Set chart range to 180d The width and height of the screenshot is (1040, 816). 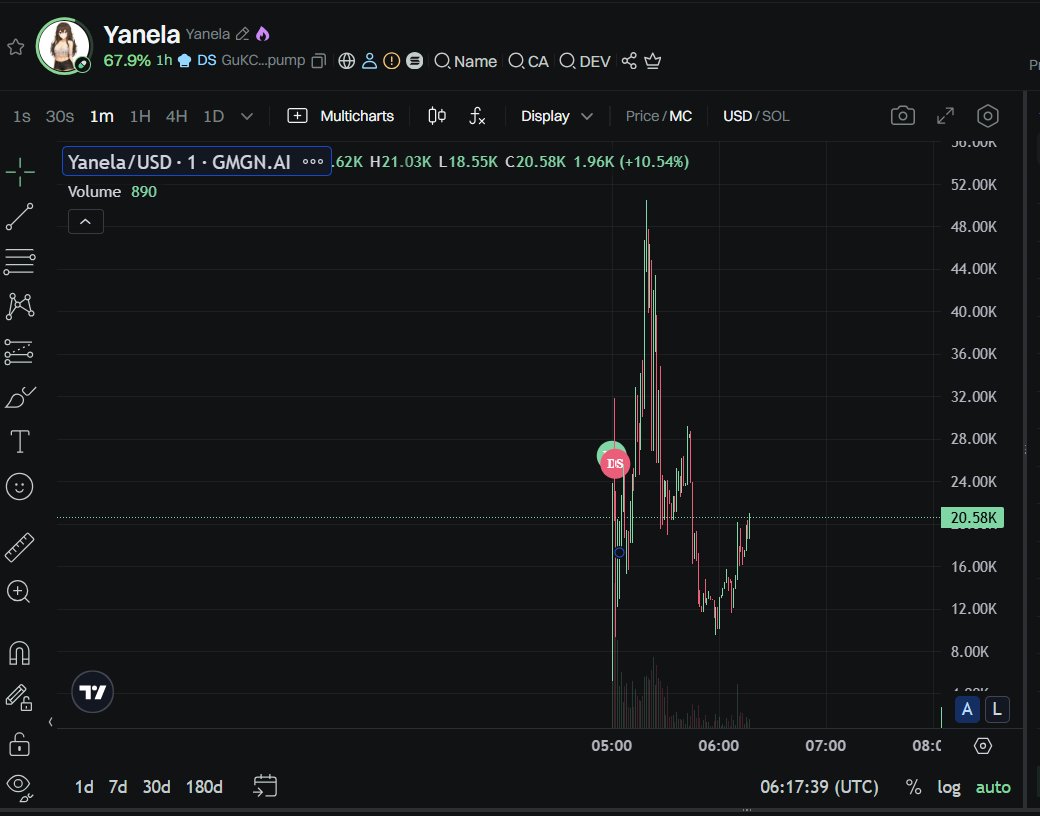point(204,787)
